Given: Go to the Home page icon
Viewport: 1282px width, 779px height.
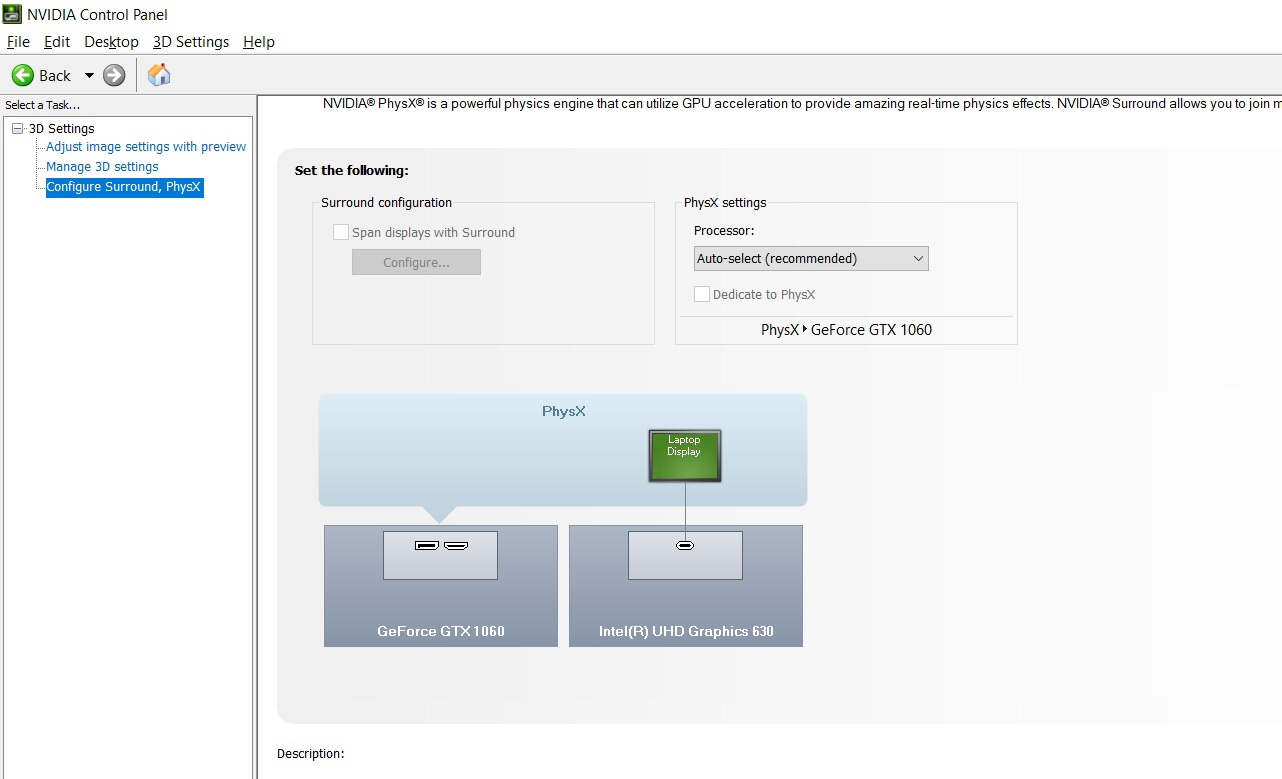Looking at the screenshot, I should [159, 75].
